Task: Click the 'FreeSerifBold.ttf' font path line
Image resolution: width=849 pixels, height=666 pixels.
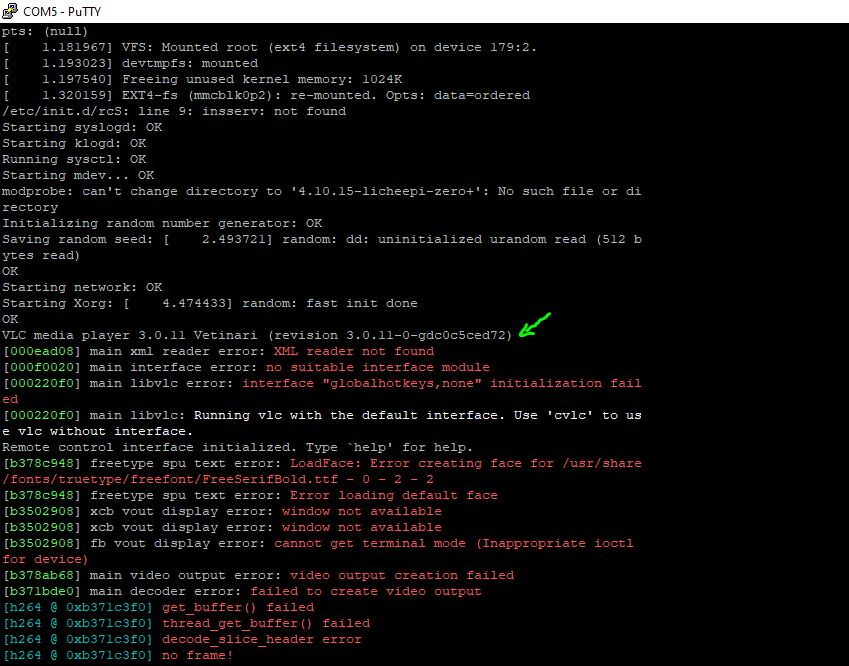Action: pos(218,479)
